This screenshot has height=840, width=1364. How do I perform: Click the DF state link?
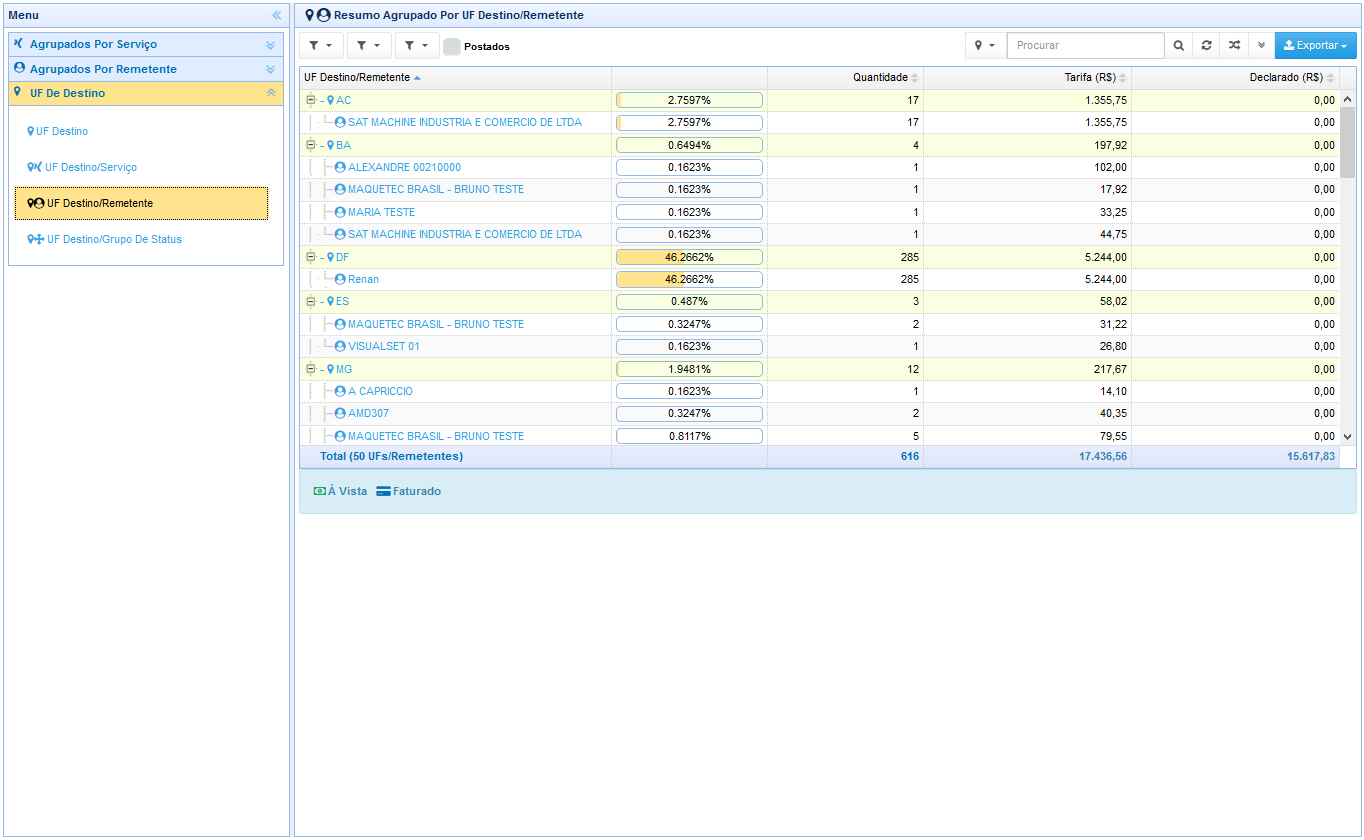coord(342,257)
